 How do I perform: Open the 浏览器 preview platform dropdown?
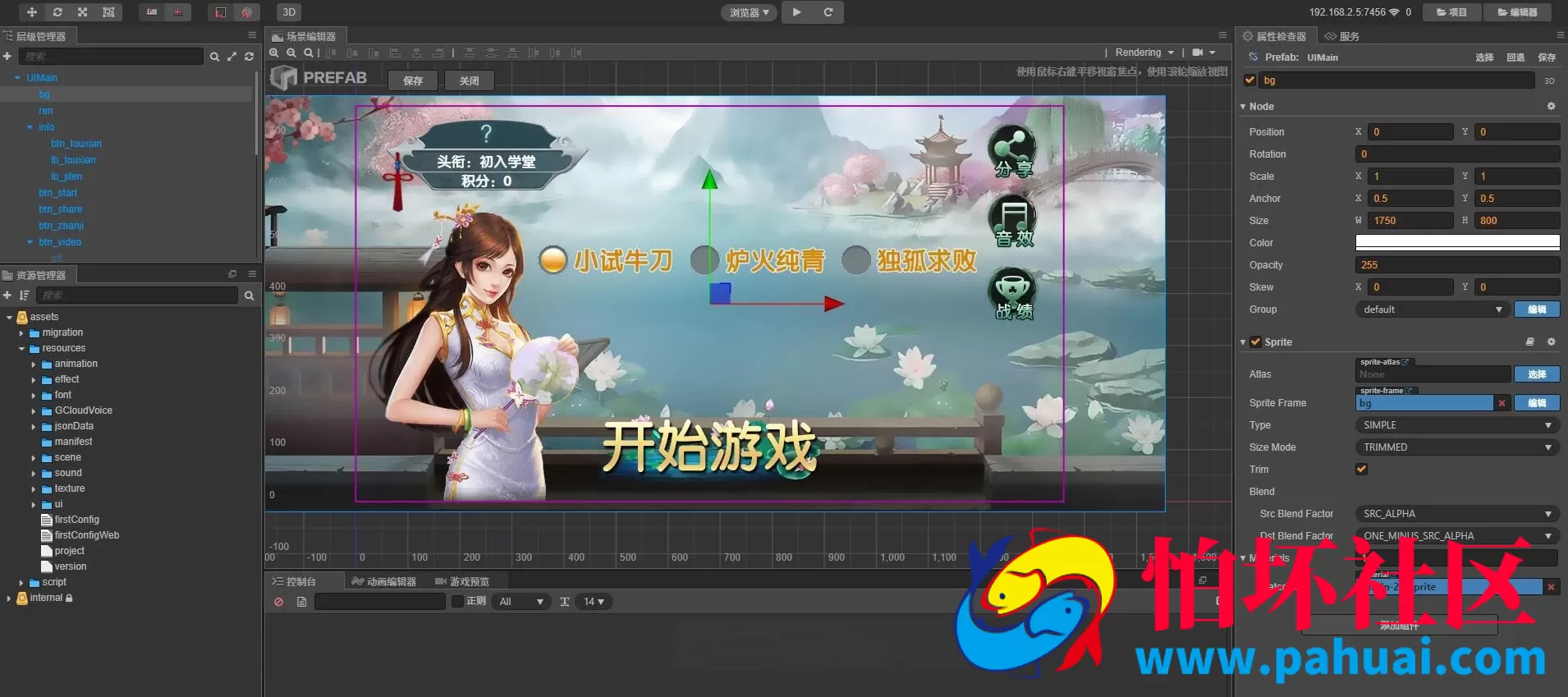749,12
